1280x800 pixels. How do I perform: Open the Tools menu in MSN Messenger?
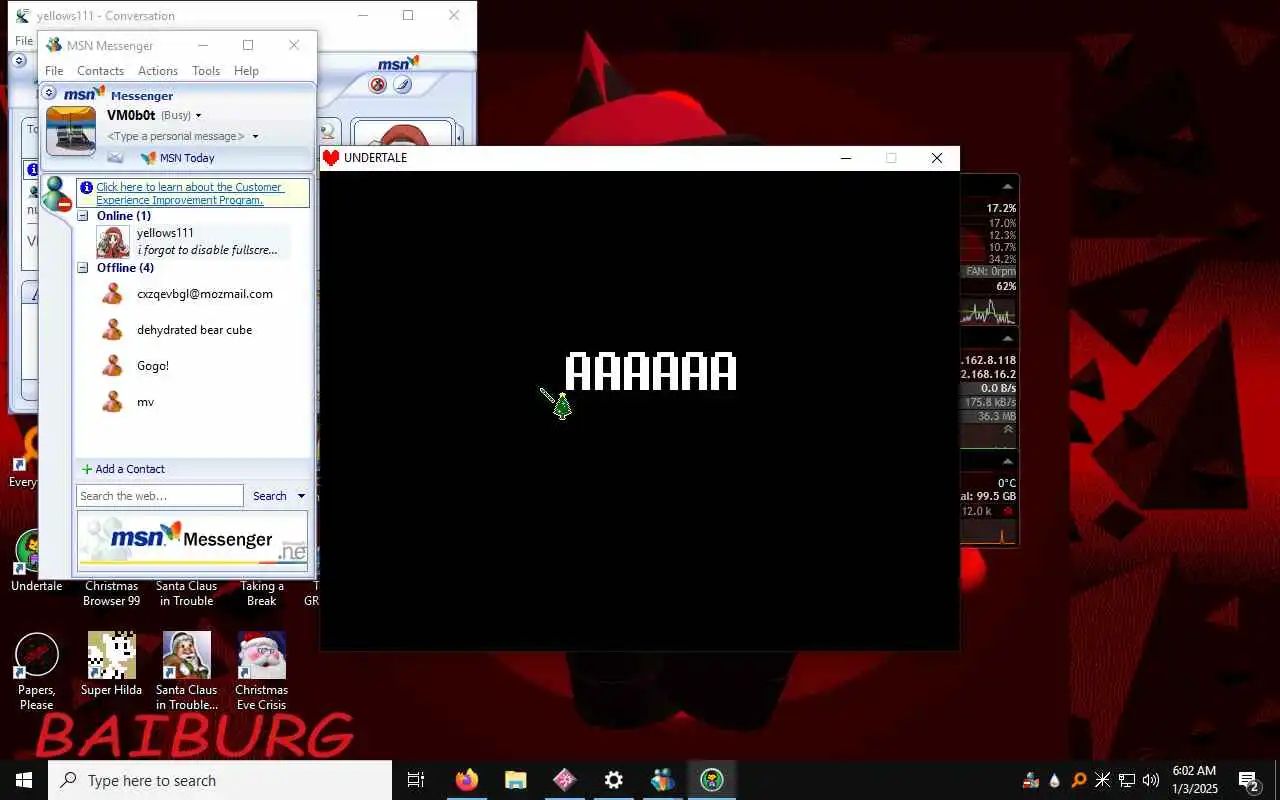coord(206,71)
